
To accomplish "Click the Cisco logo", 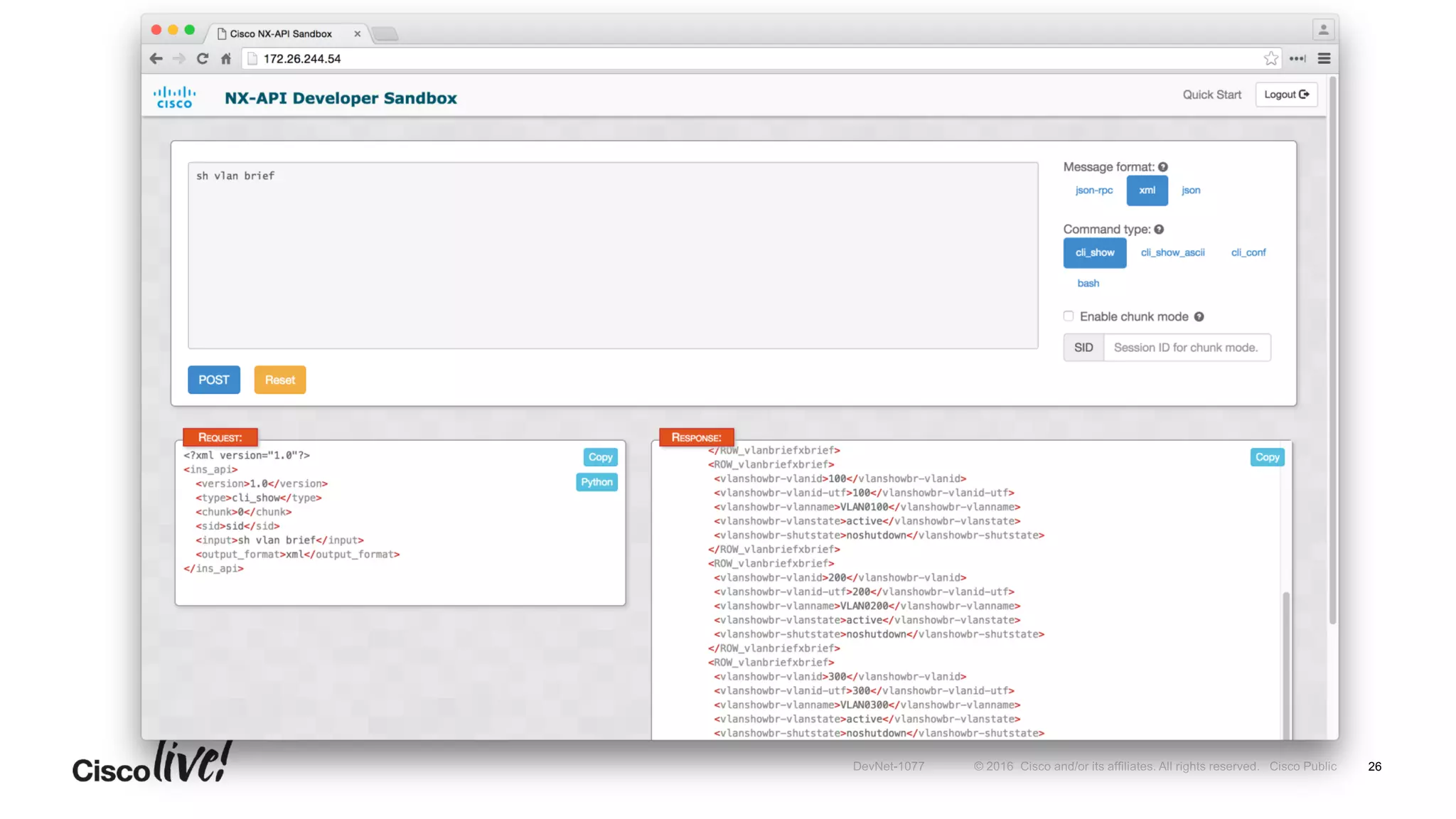I will (175, 97).
